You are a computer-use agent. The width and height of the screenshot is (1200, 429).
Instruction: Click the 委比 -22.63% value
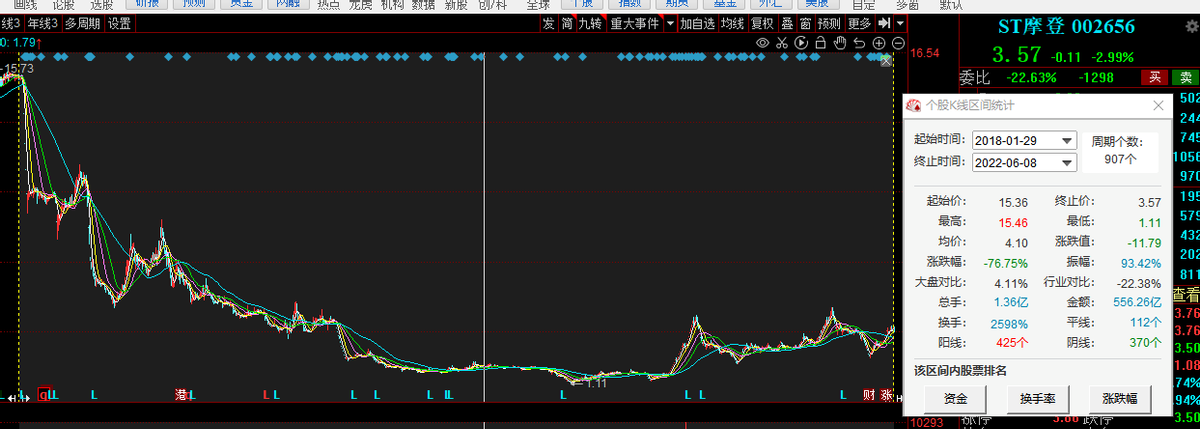tap(1030, 78)
